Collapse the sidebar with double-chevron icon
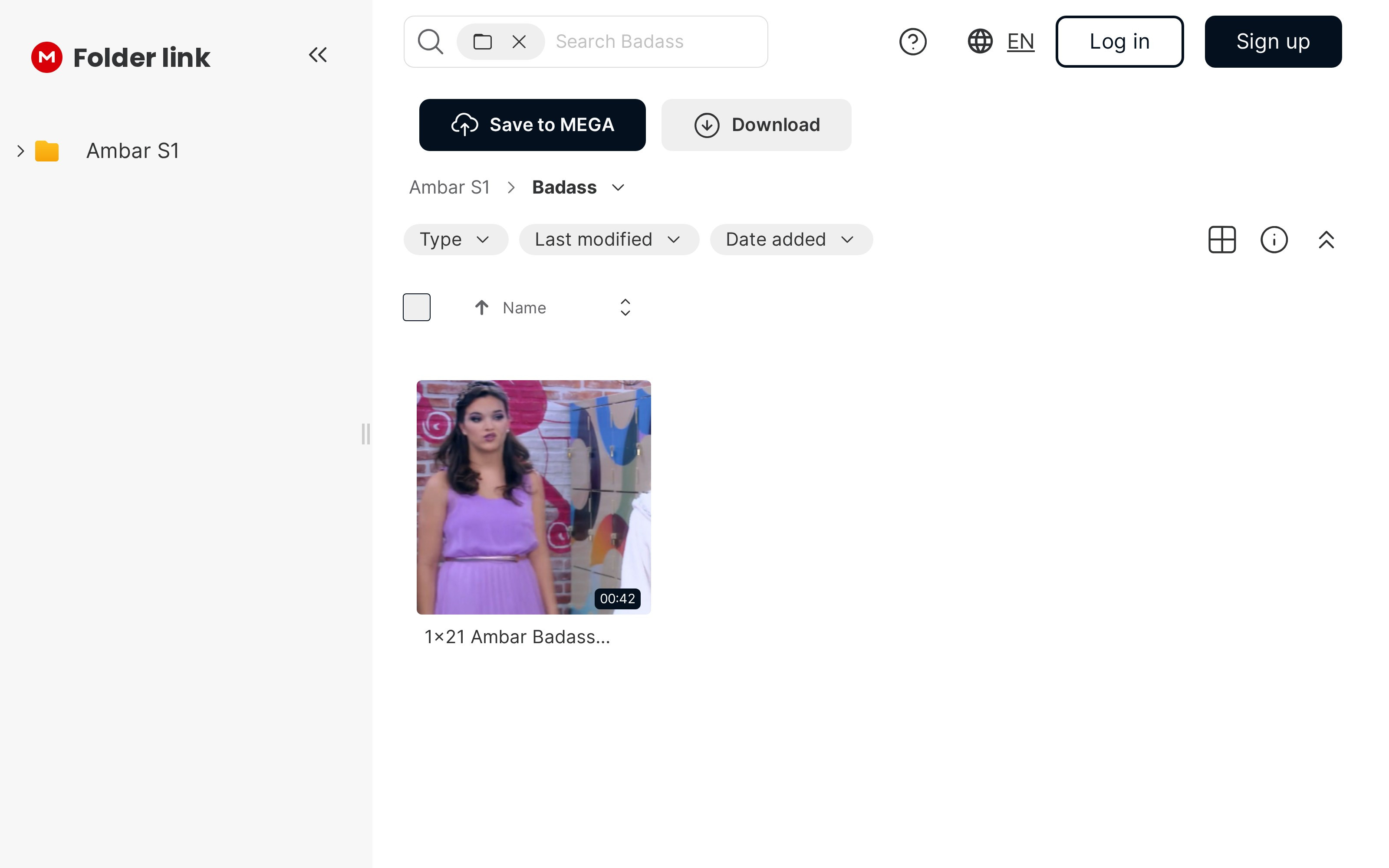Screen dimensions: 1389x868 pyautogui.click(x=317, y=55)
